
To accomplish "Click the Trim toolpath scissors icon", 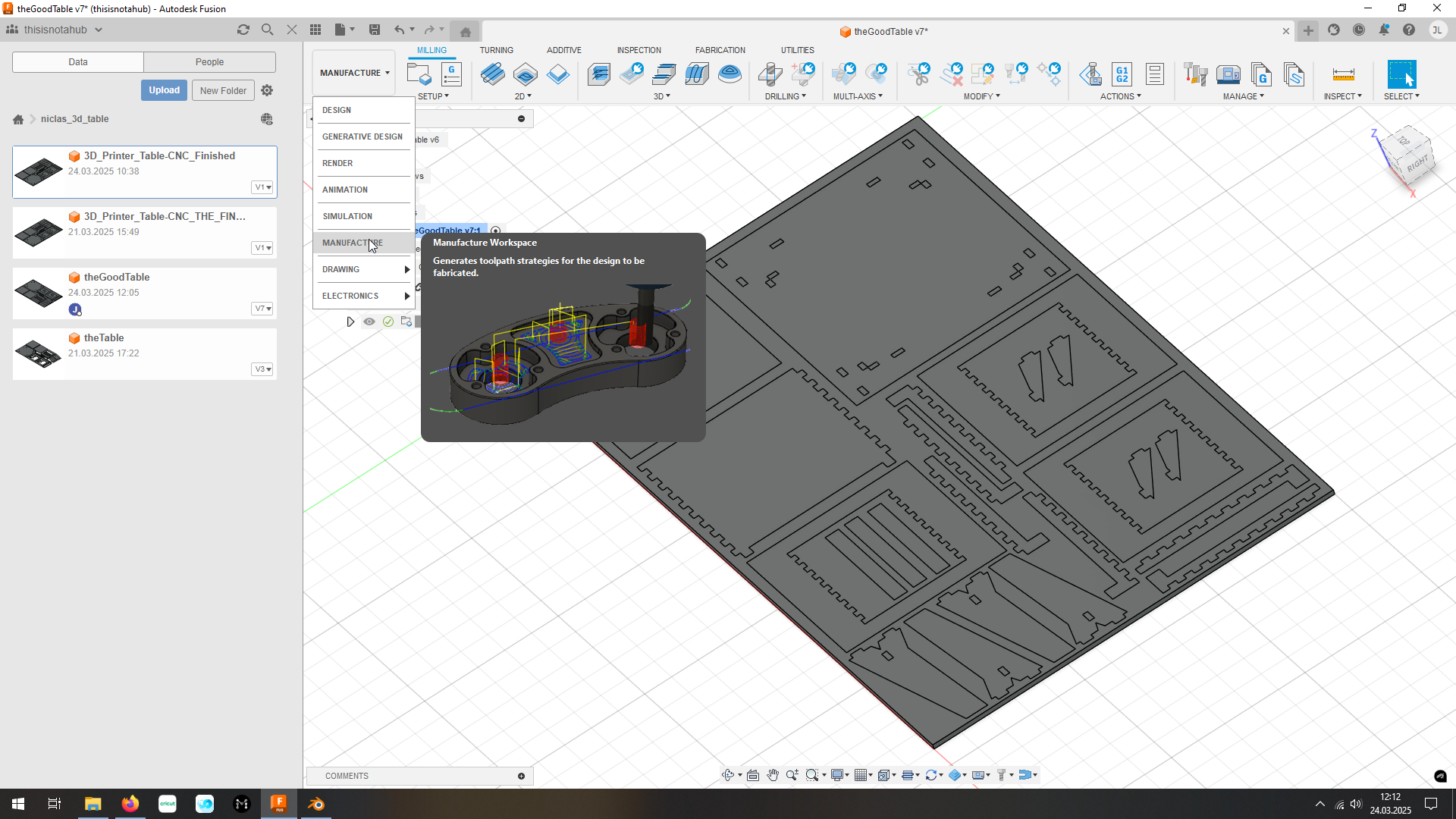I will coord(919,74).
